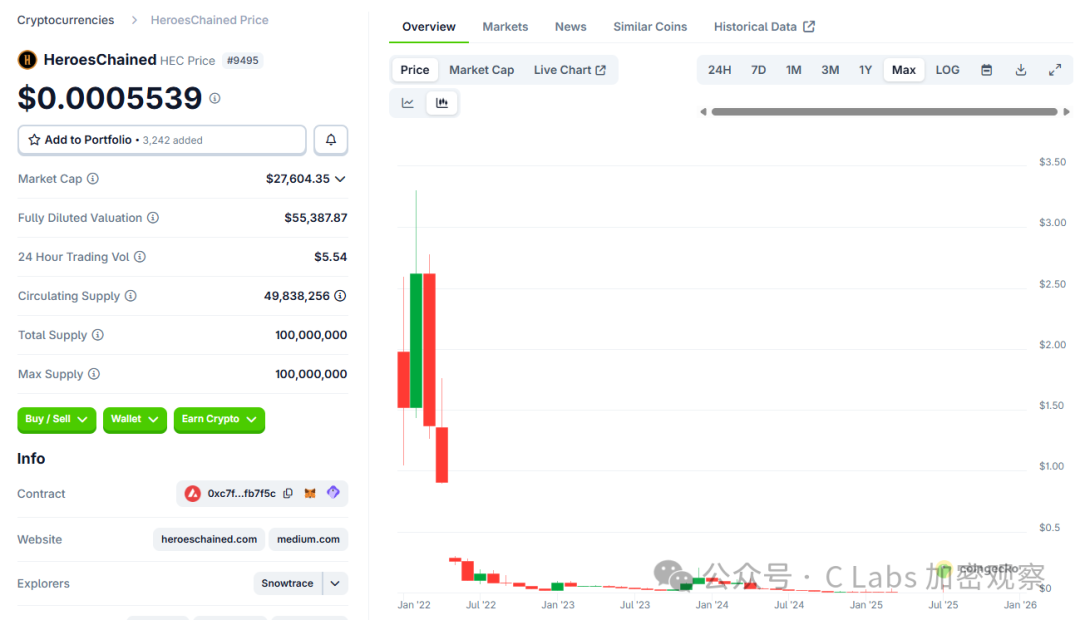The height and width of the screenshot is (620, 1080).
Task: Select the $5.54 trading volume value
Action: tap(331, 257)
